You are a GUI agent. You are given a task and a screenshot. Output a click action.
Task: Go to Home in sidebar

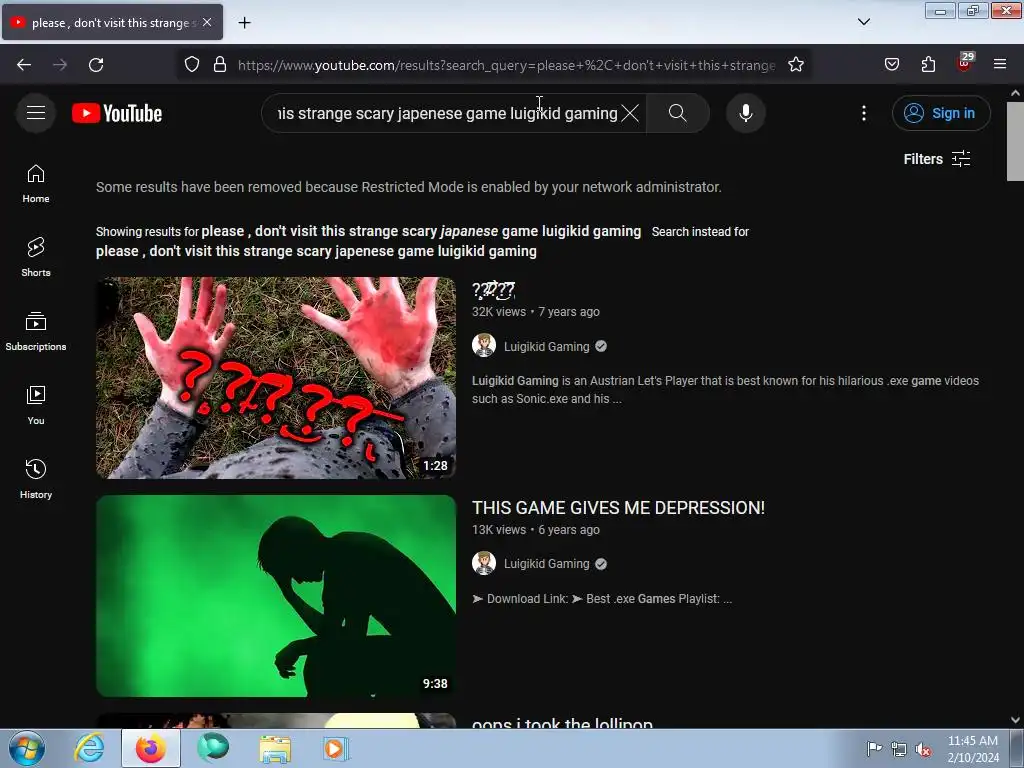(36, 184)
